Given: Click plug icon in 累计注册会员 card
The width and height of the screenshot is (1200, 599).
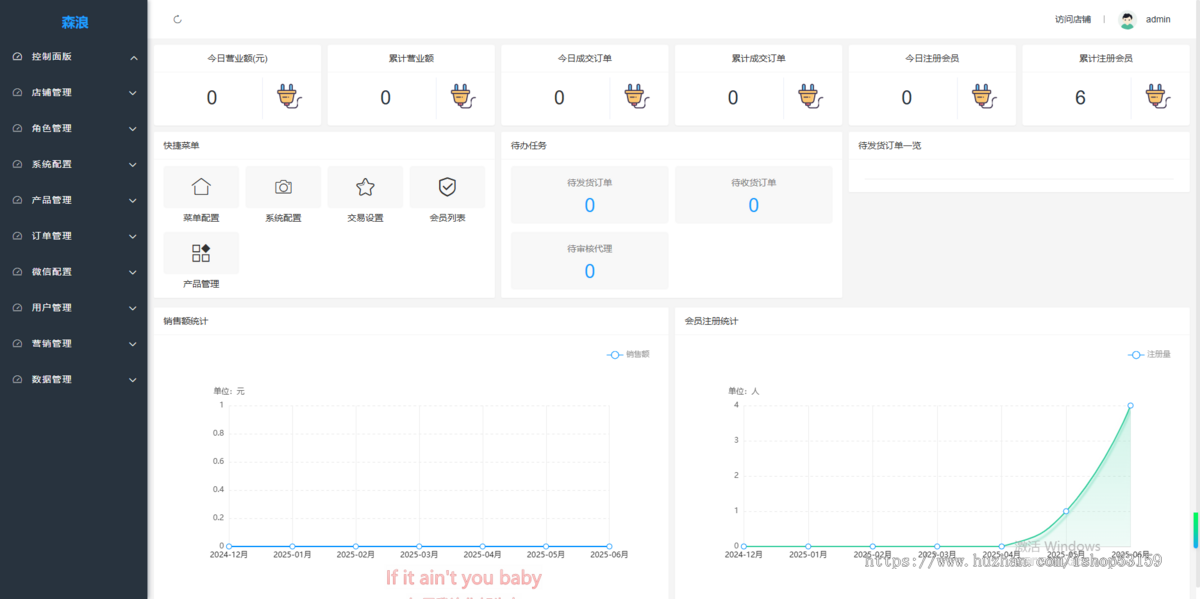Looking at the screenshot, I should 1157,97.
